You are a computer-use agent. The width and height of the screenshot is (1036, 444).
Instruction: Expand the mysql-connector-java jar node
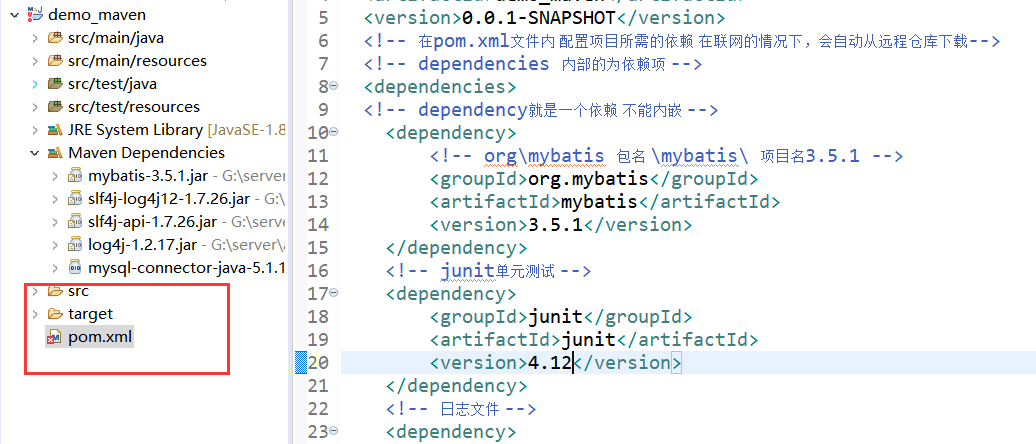point(56,268)
